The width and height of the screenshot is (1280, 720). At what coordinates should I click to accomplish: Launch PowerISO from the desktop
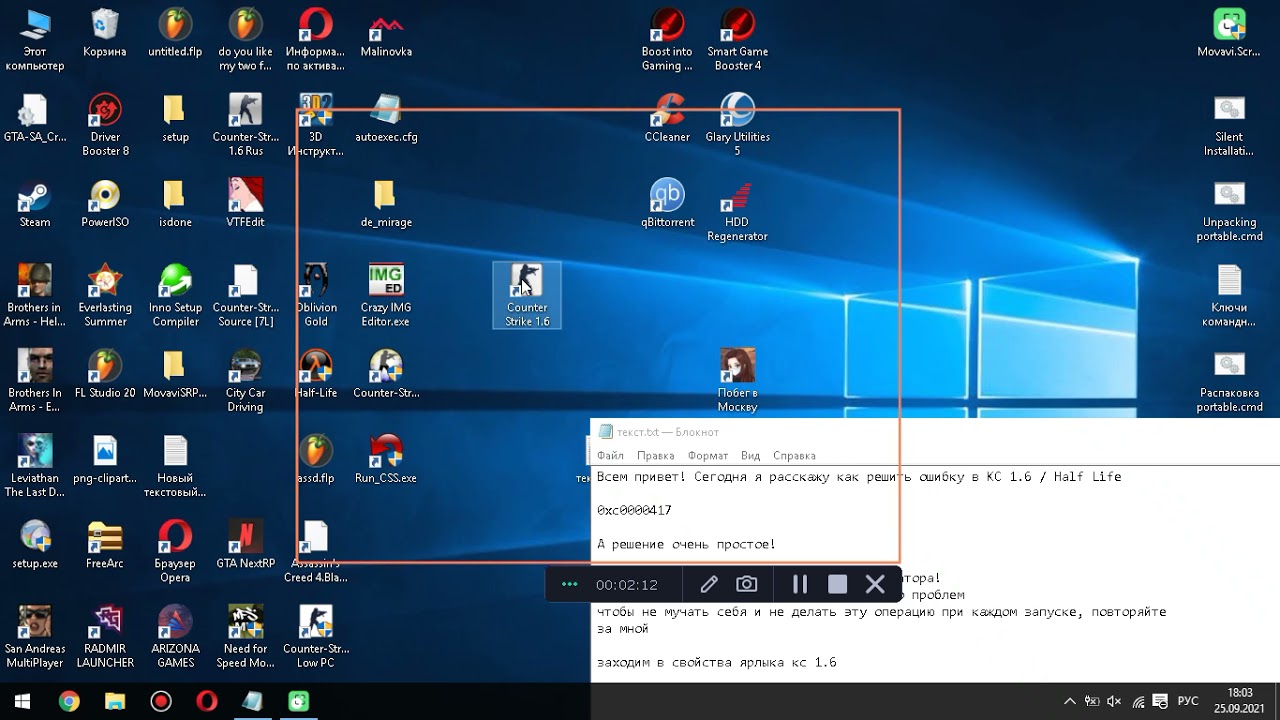[x=105, y=204]
